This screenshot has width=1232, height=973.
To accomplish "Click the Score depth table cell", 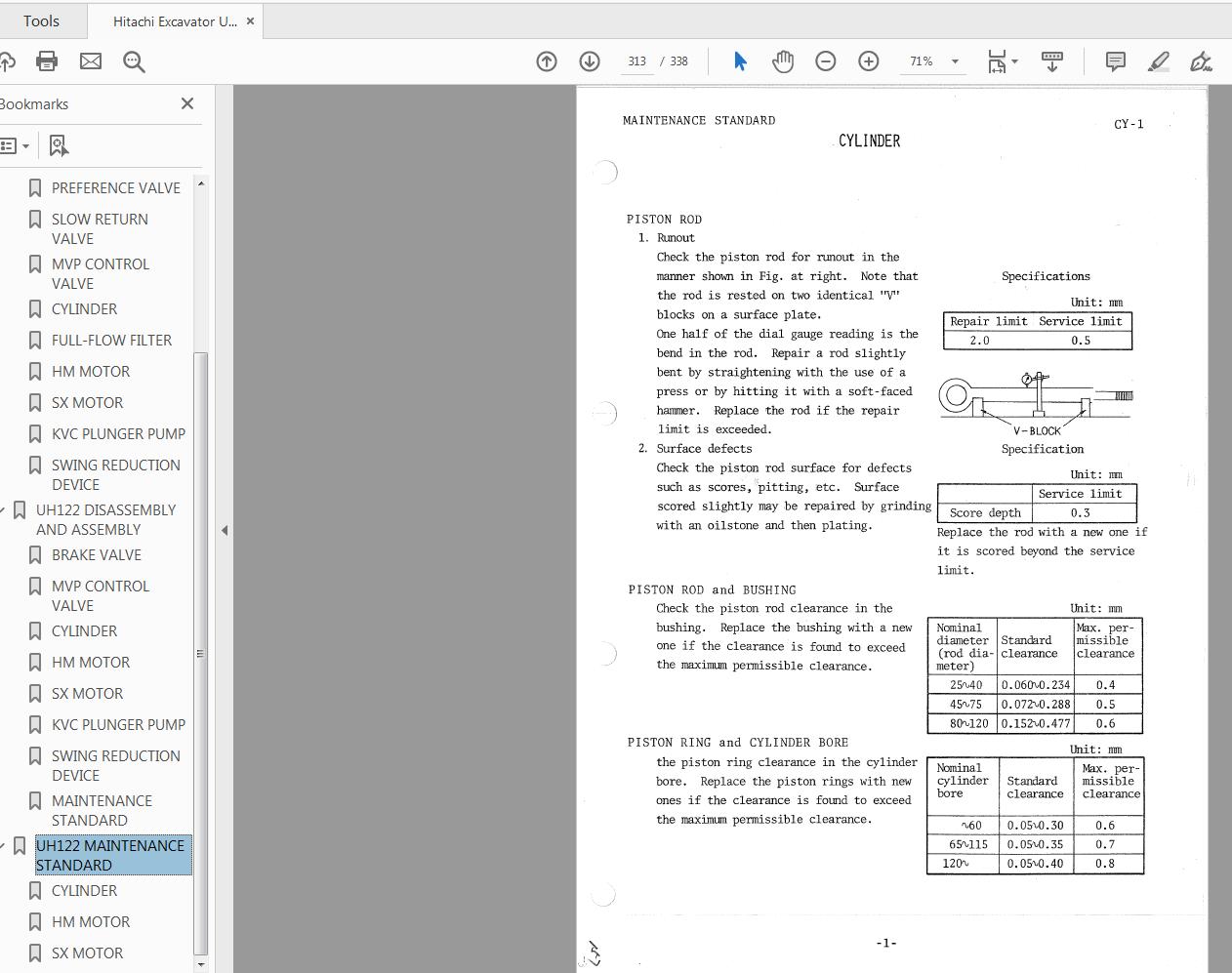I will point(985,512).
